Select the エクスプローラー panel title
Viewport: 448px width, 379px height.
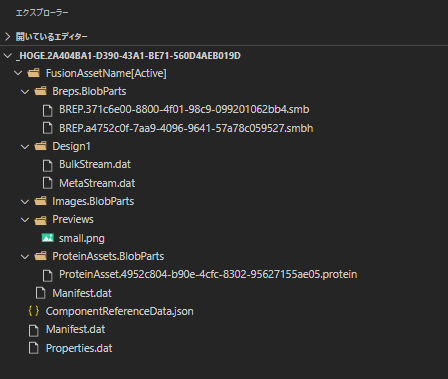pos(42,13)
